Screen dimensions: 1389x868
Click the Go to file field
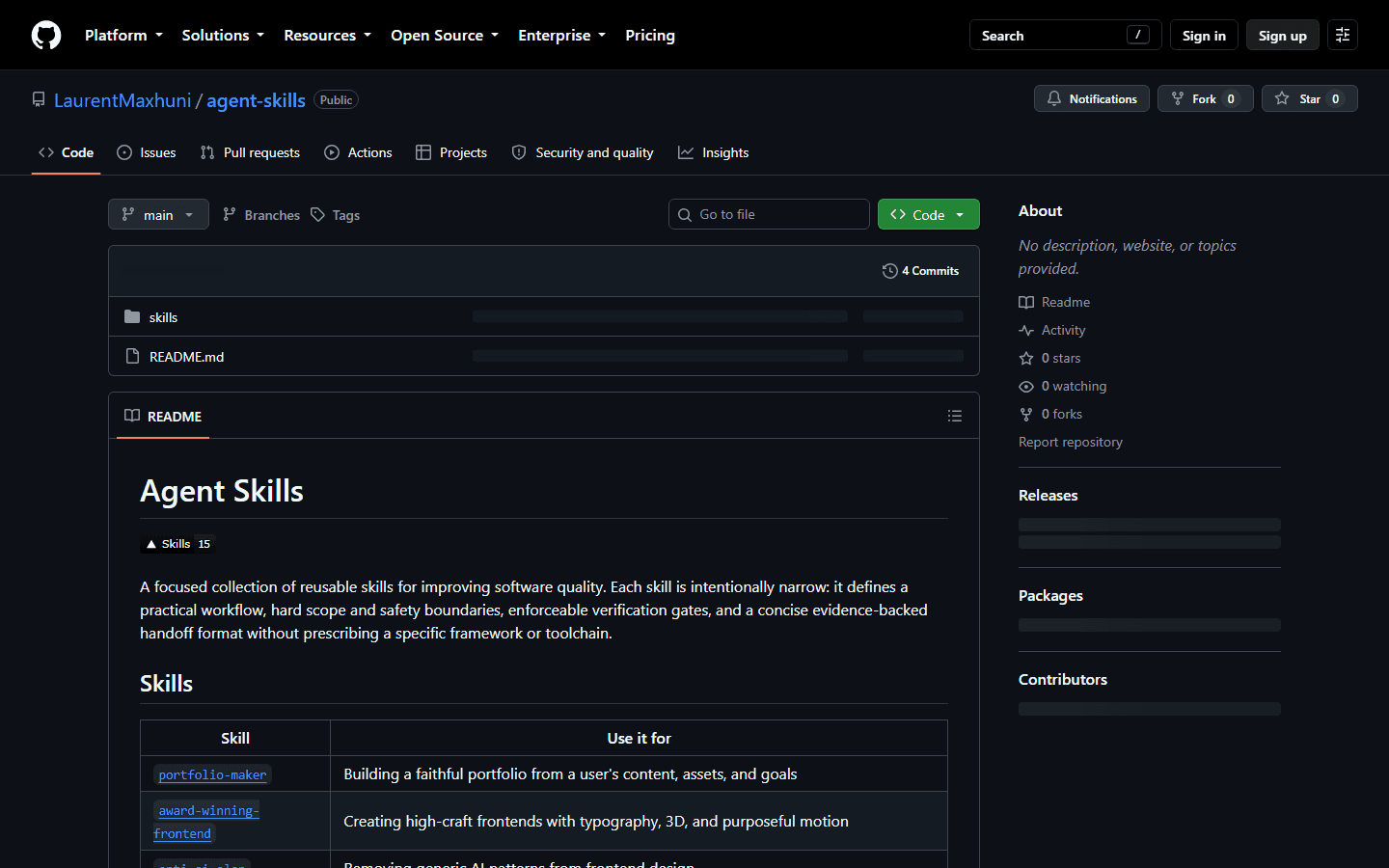click(769, 214)
